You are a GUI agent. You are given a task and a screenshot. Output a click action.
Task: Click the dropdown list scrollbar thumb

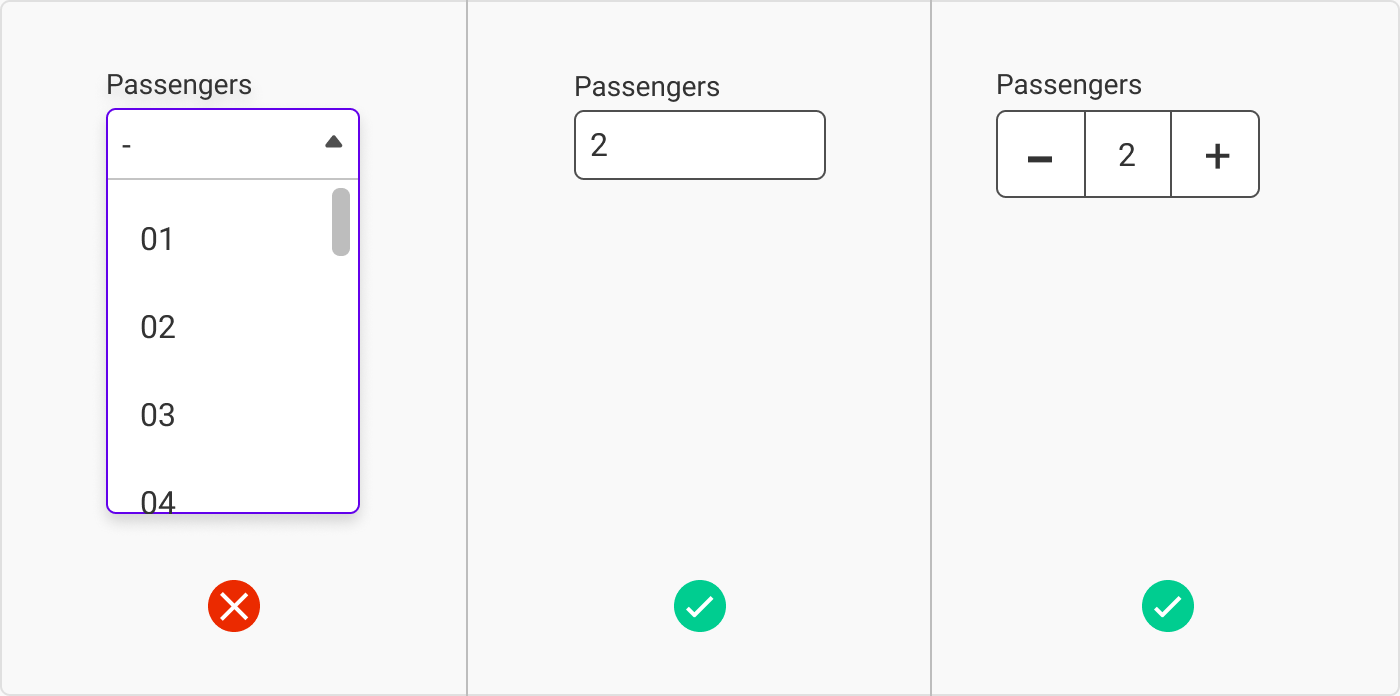point(340,222)
